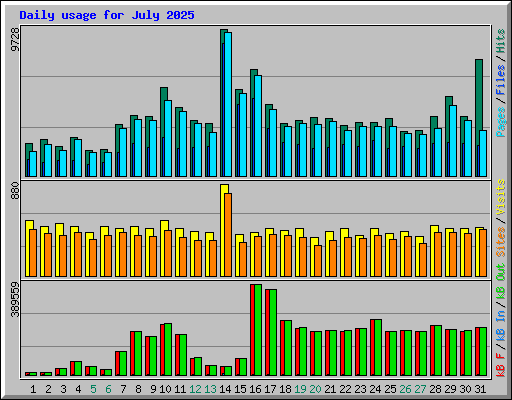
Task: Select day 10 on the x-axis
Action: click(165, 389)
